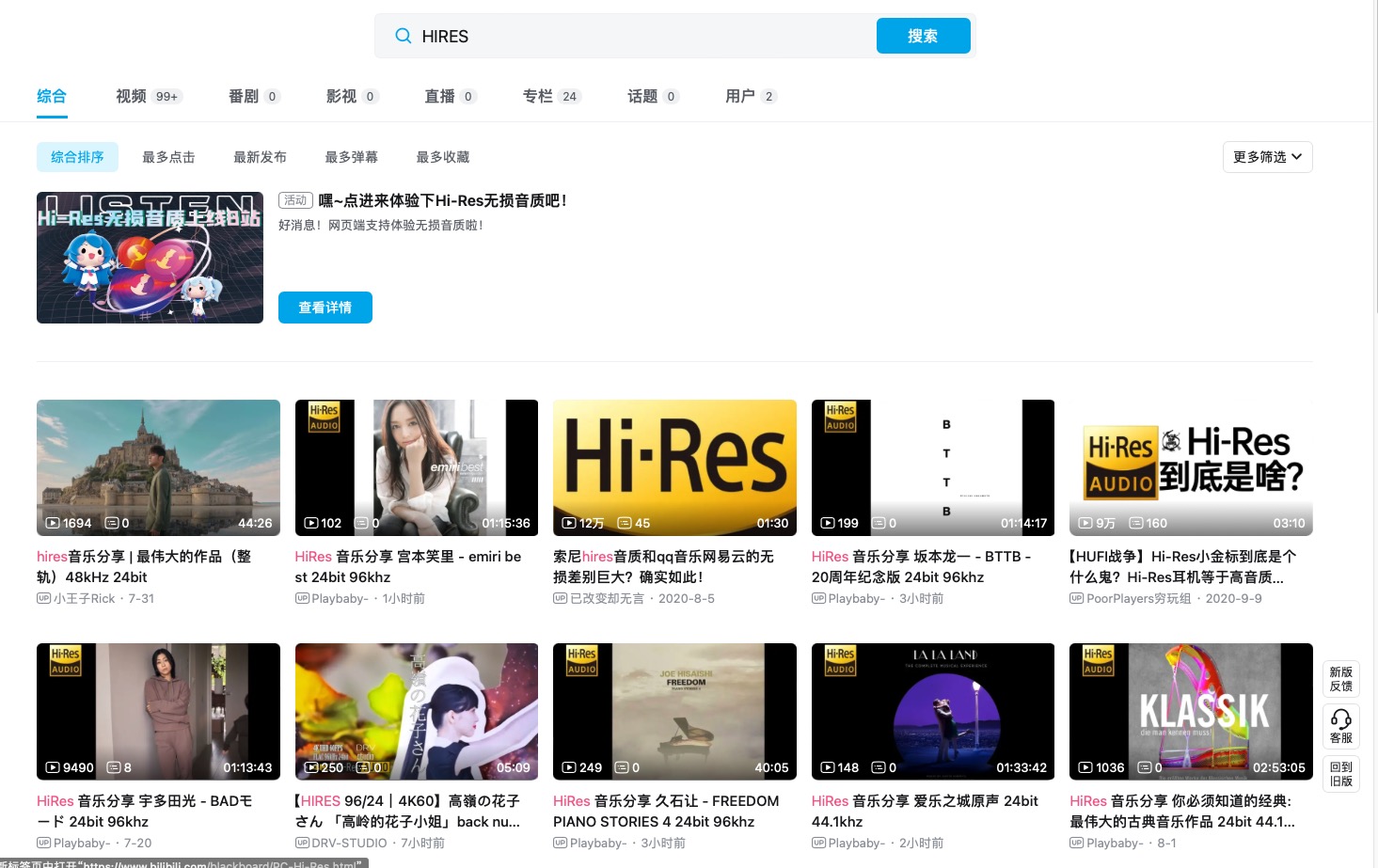
Task: Open the Hi-Res到底是啥 video thumbnail
Action: pyautogui.click(x=1191, y=467)
